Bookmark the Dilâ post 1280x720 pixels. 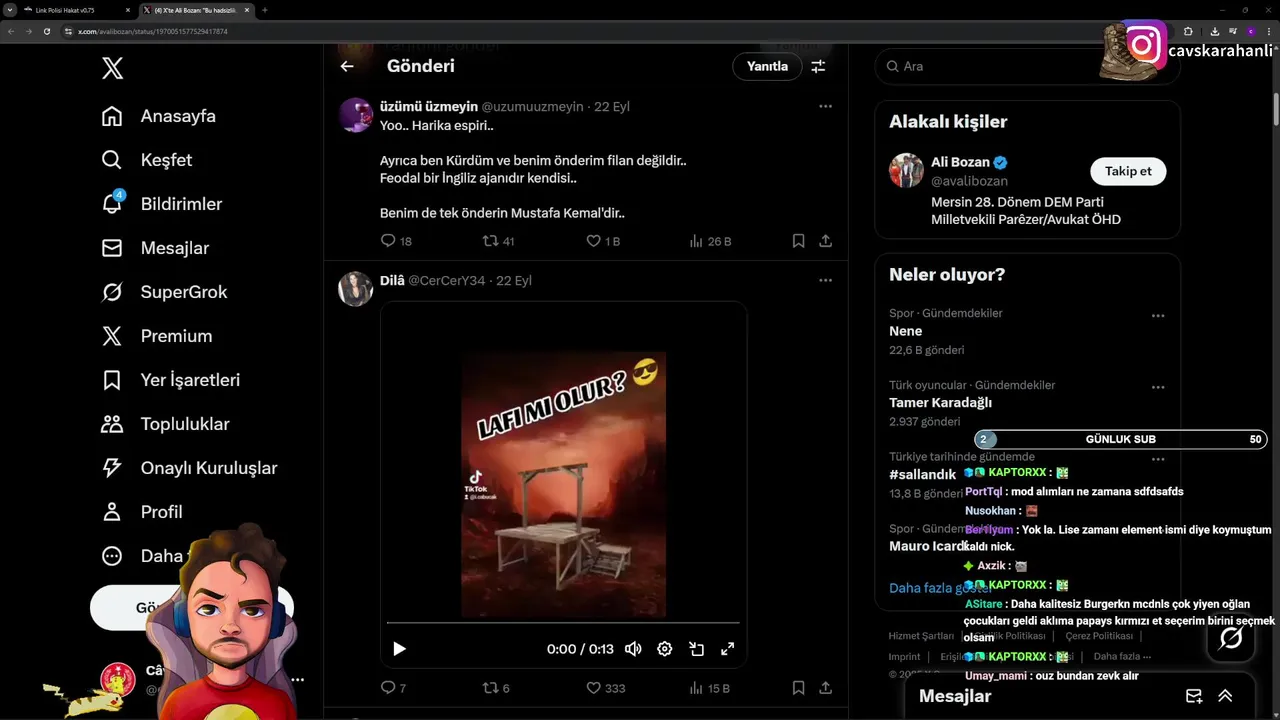tap(798, 688)
